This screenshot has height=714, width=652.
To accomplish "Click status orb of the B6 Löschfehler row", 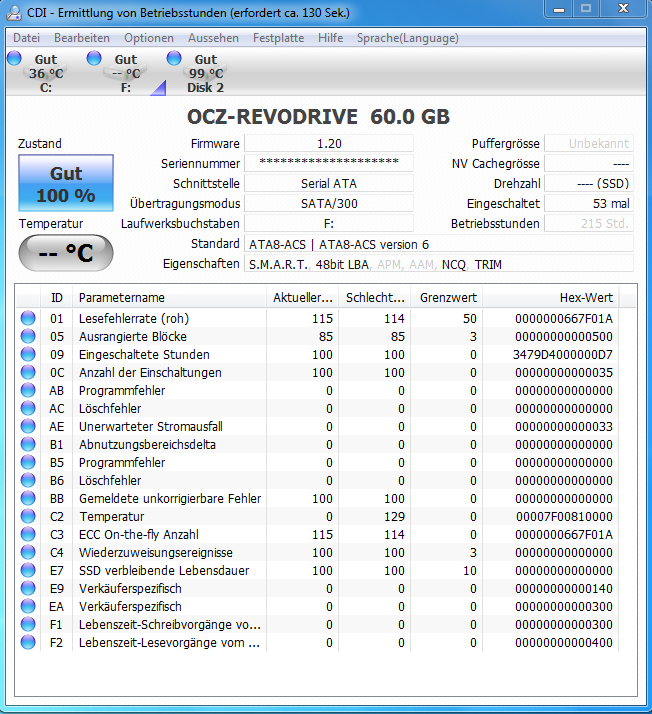I will pos(28,480).
